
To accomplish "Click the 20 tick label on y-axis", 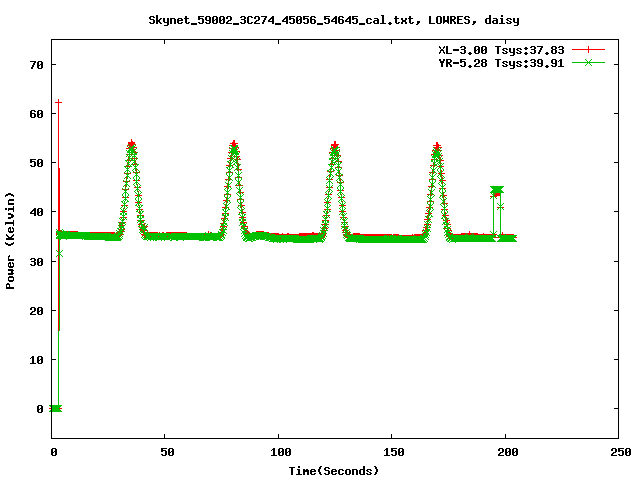I will [x=36, y=311].
